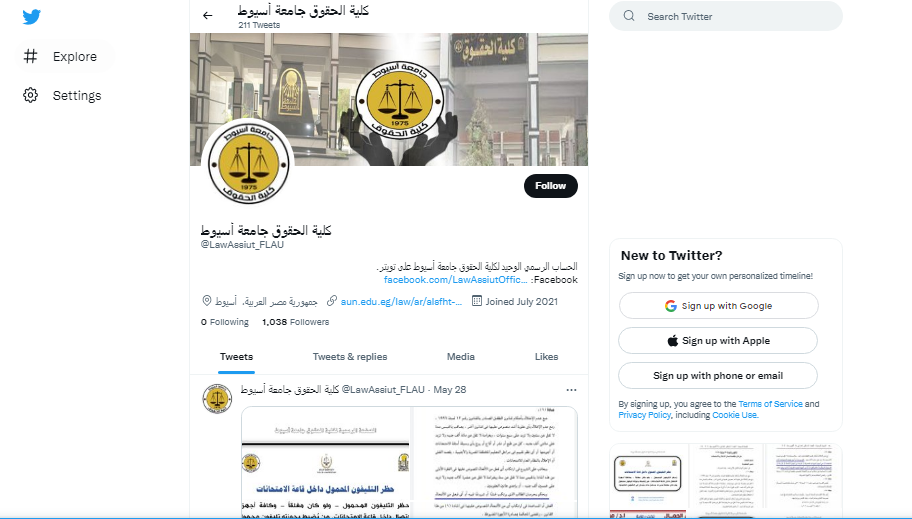Sign up with phone or email
Screen dimensions: 912x519
pos(718,375)
